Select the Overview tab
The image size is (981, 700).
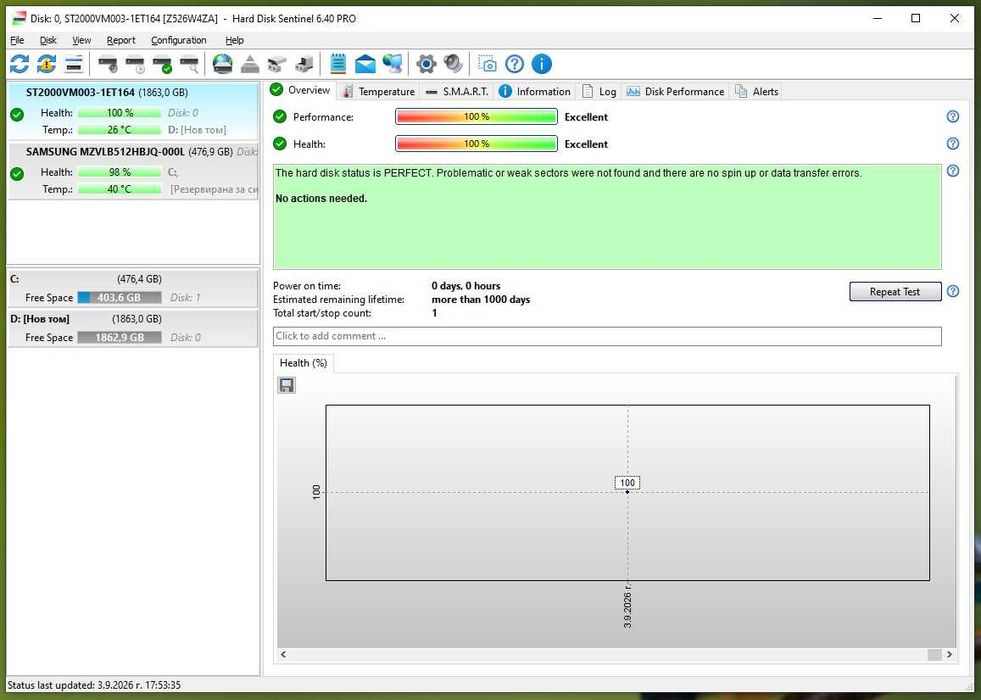tap(300, 90)
